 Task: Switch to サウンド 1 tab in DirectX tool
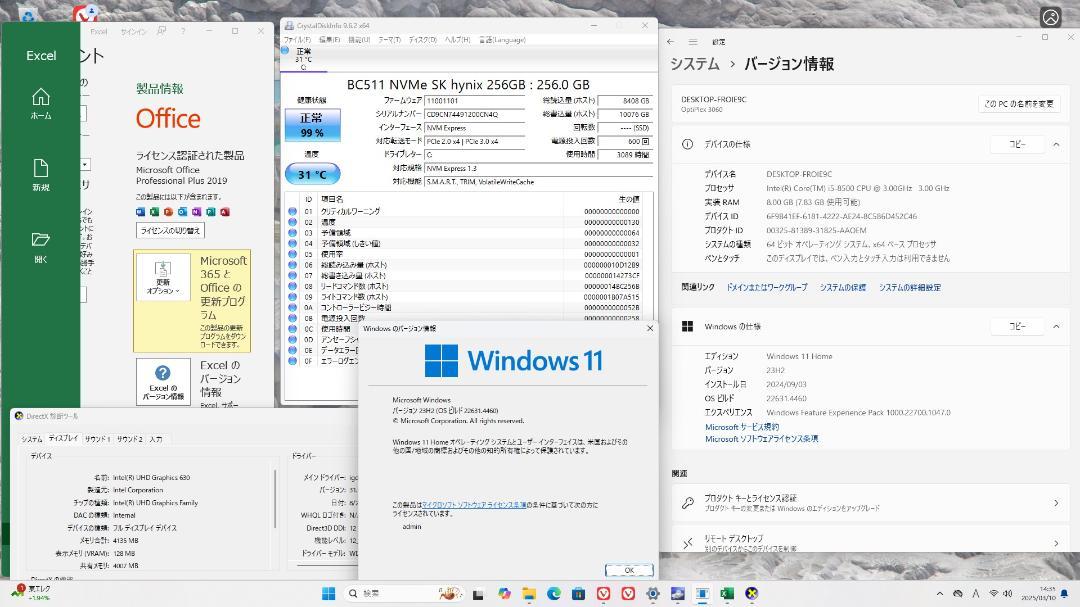point(98,439)
